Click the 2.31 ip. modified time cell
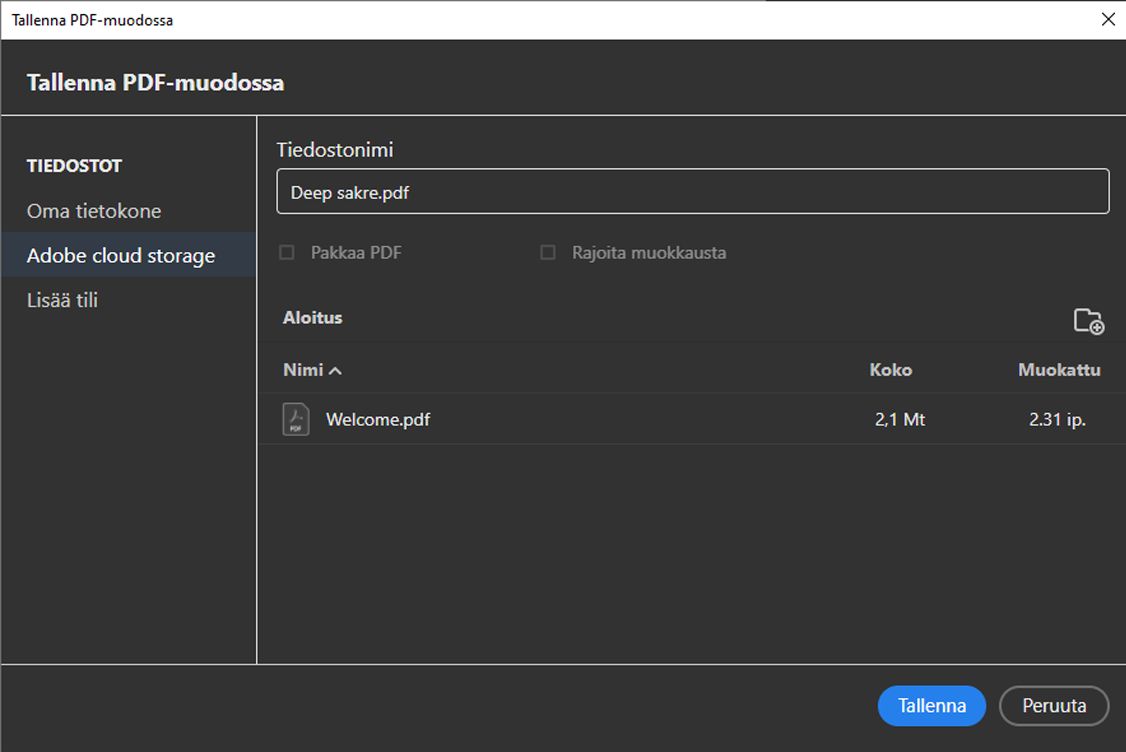Viewport: 1126px width, 752px height. pos(1057,420)
